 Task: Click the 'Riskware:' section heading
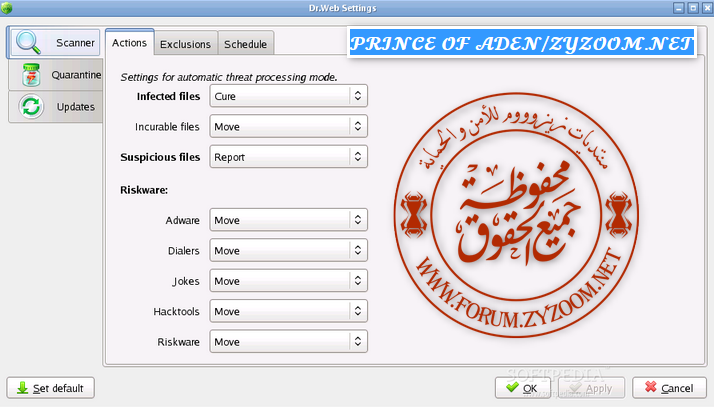pos(144,190)
